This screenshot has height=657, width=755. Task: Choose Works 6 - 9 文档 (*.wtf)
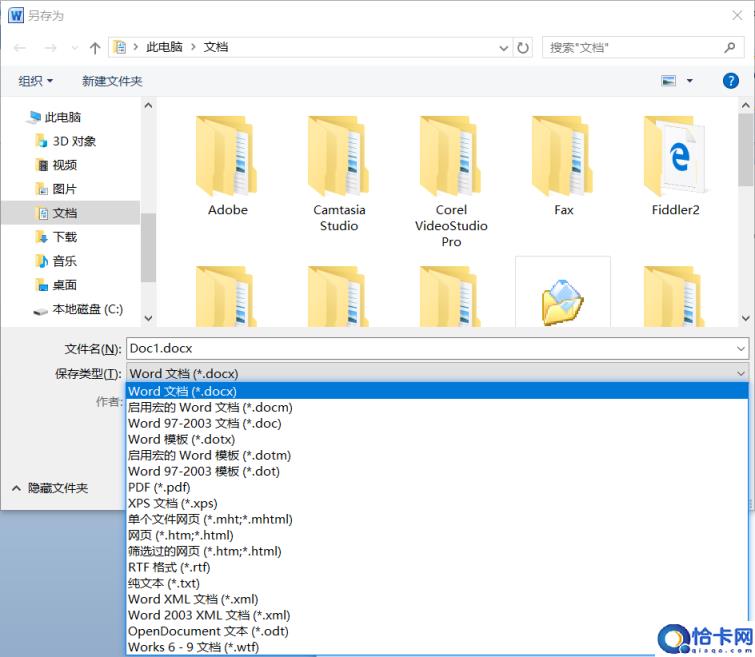(437, 646)
